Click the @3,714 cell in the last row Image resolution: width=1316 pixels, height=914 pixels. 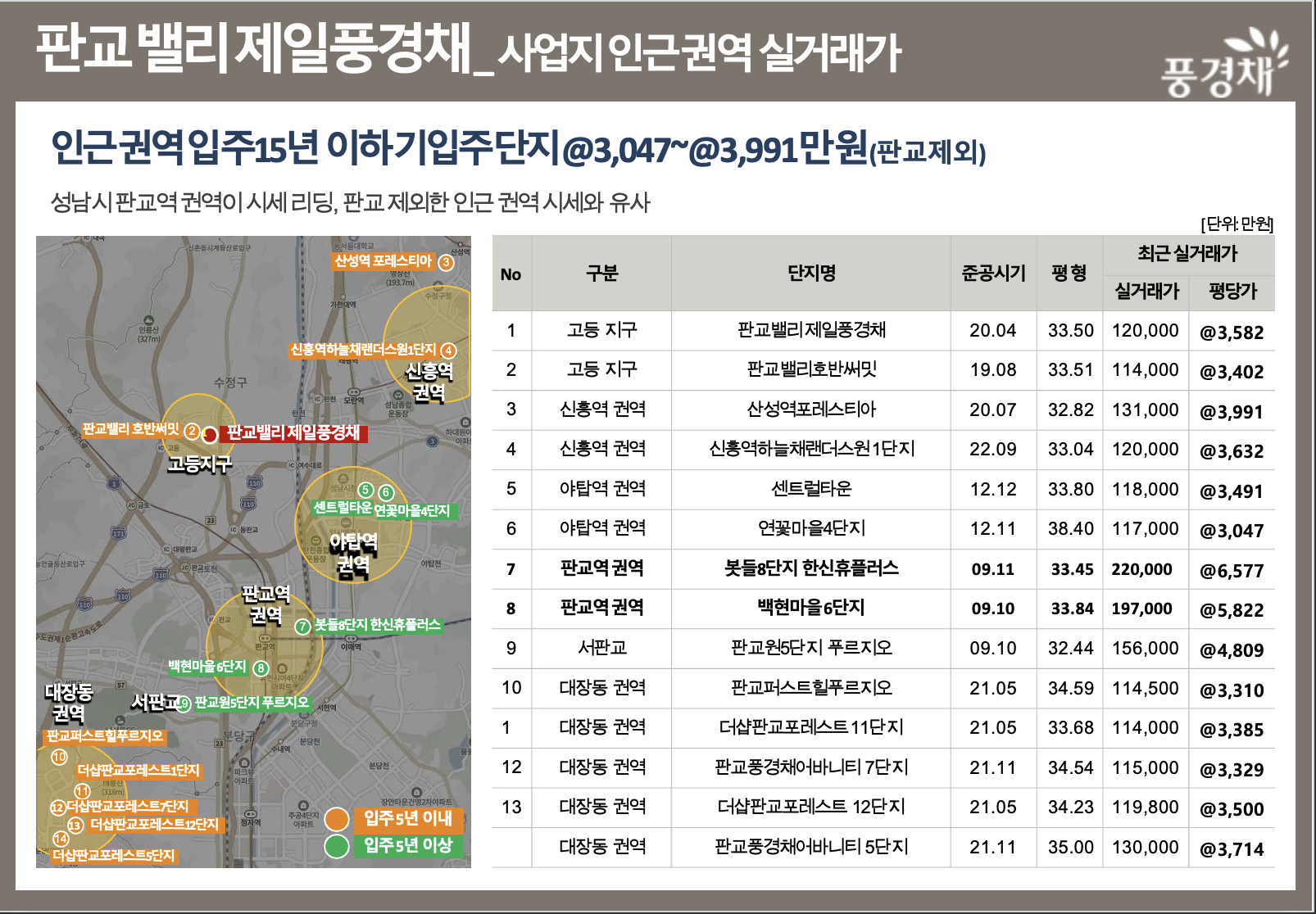pyautogui.click(x=1232, y=848)
